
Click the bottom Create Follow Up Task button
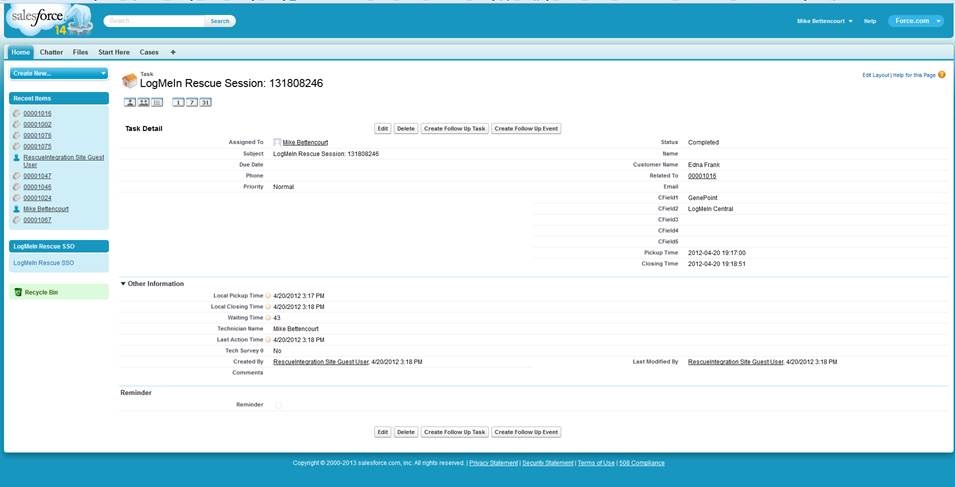click(x=455, y=432)
